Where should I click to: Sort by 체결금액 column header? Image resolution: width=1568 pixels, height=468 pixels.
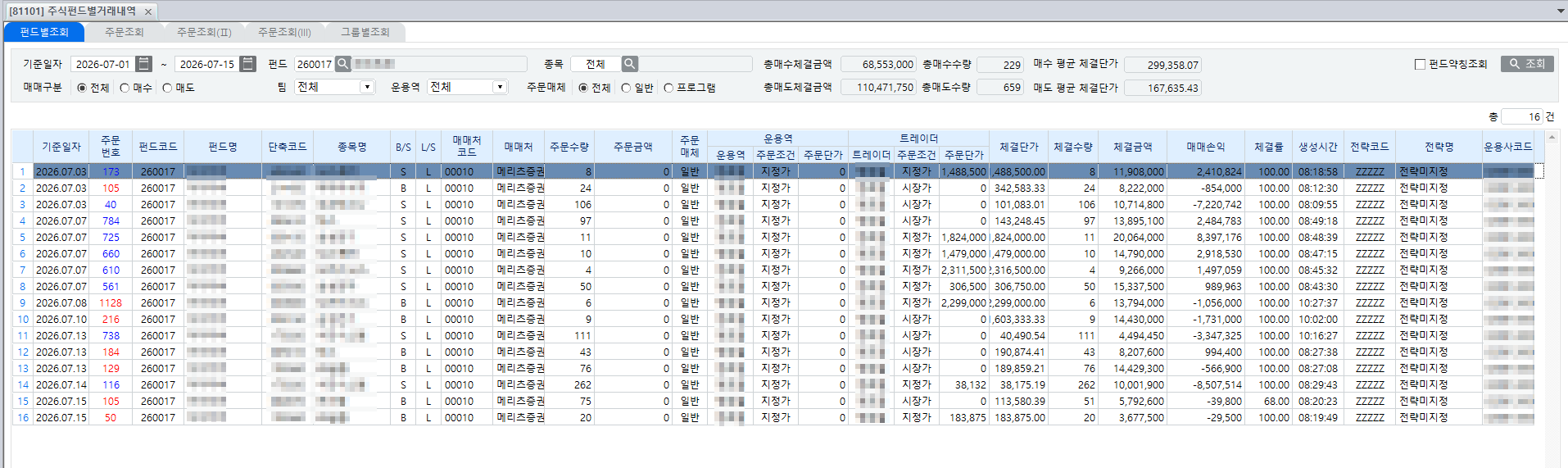[1132, 147]
